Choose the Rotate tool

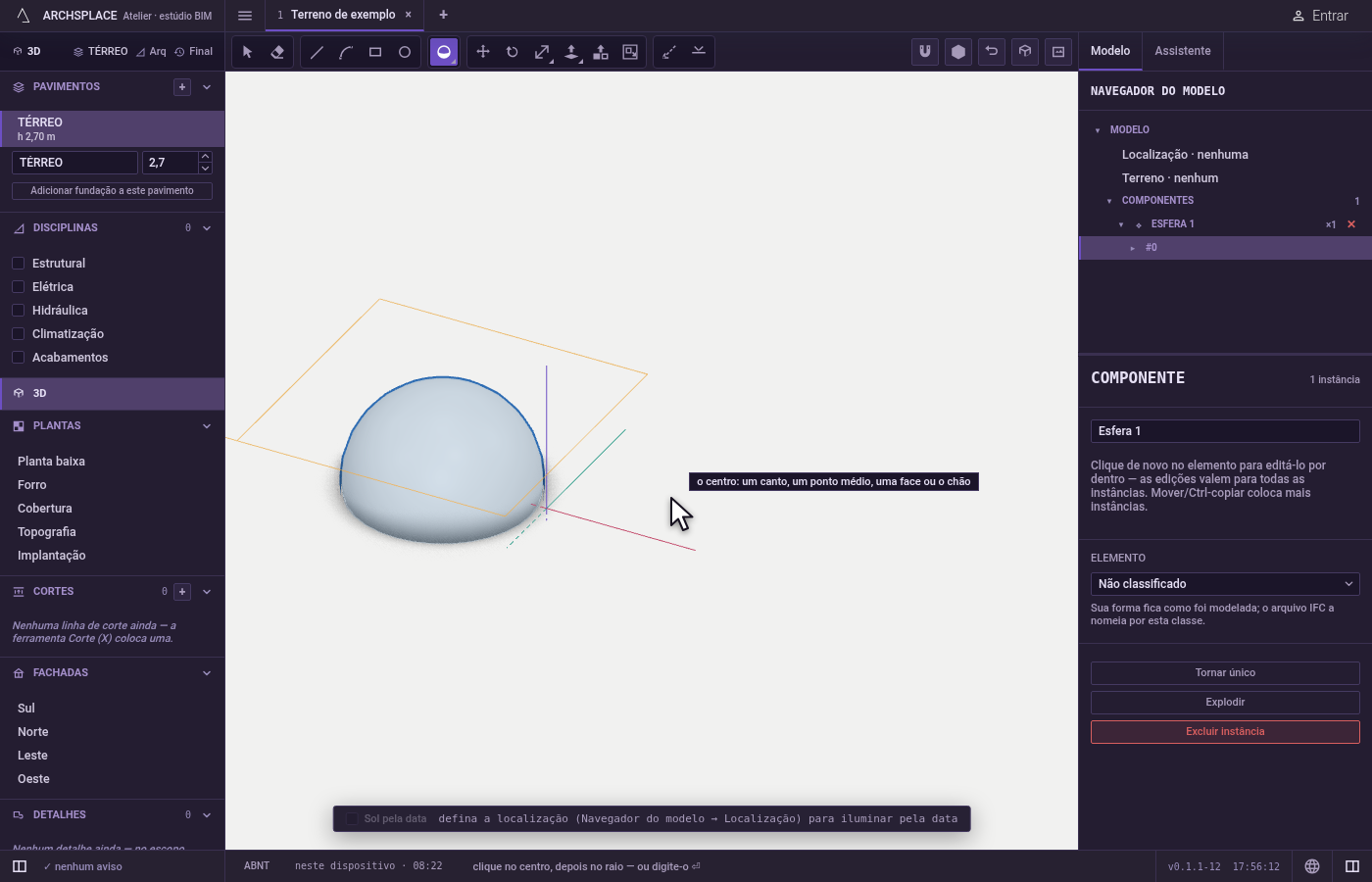tap(513, 52)
